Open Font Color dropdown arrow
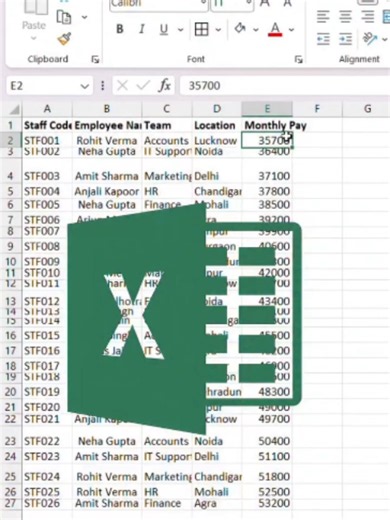The image size is (390, 520). [x=291, y=30]
